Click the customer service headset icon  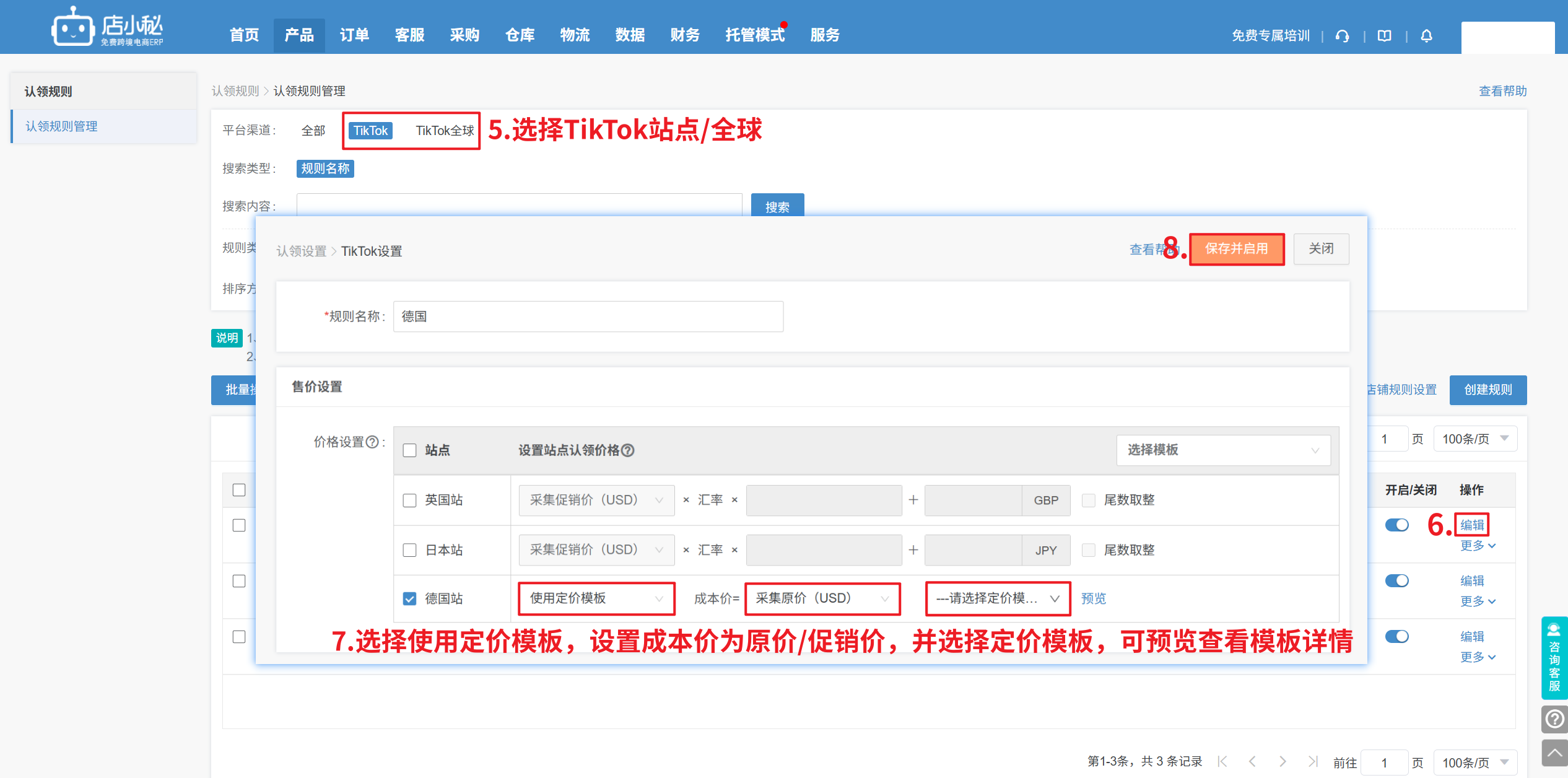1342,36
